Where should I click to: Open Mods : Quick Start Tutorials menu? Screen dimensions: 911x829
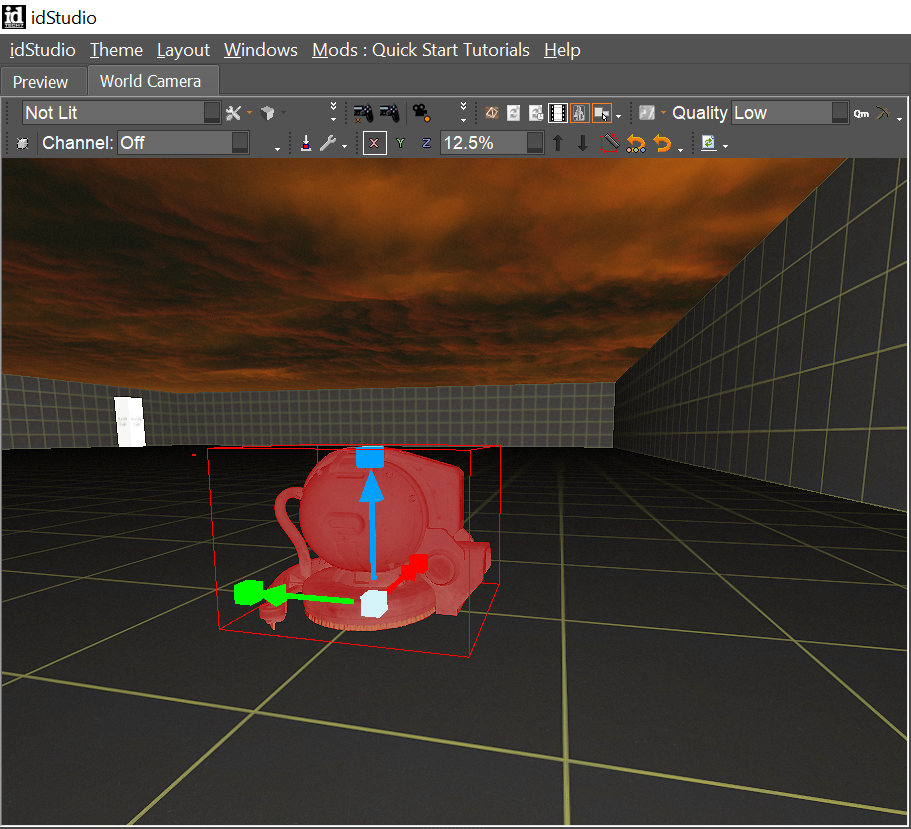[x=421, y=50]
